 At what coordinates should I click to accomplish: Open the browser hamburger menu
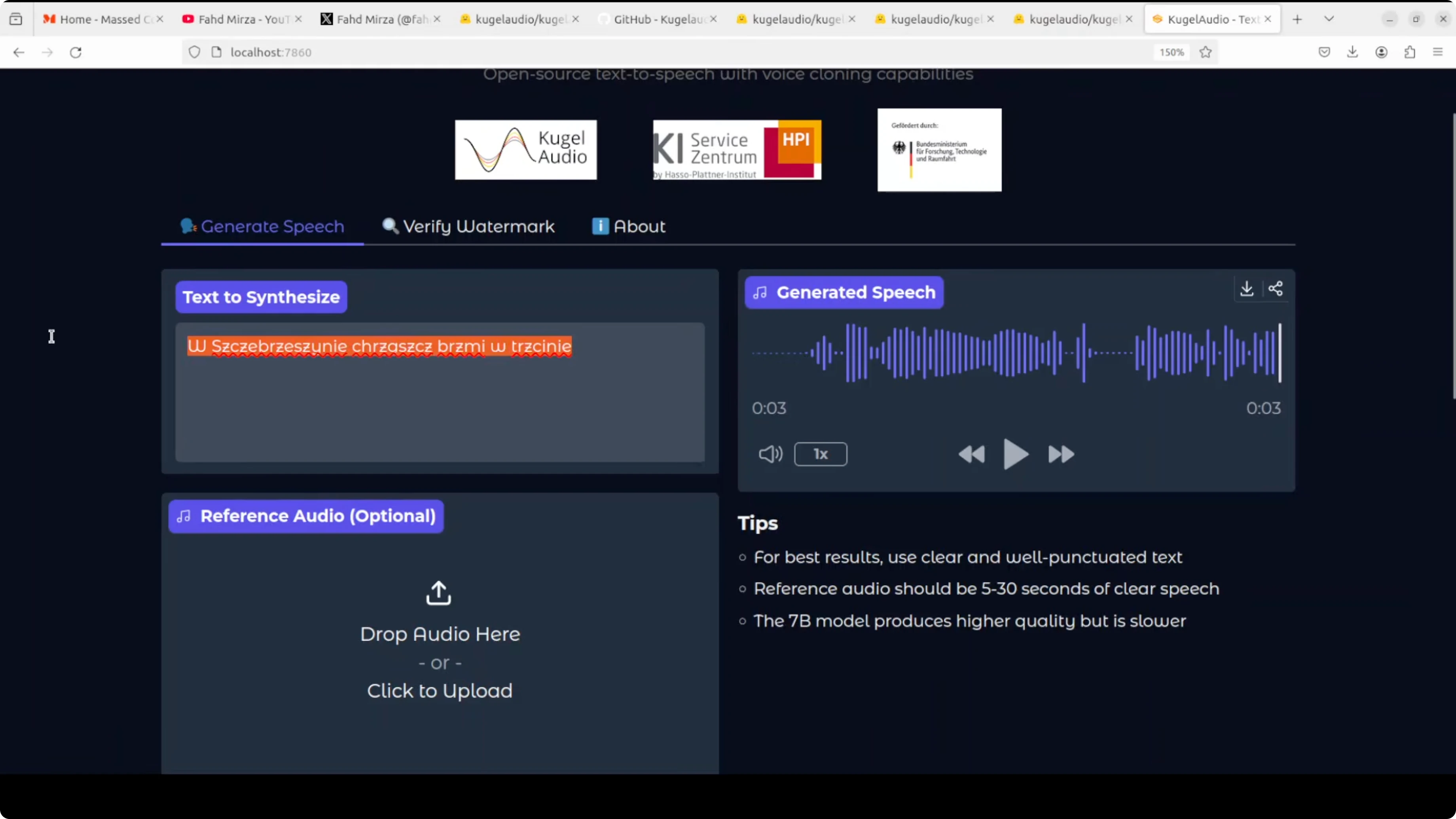click(1438, 52)
